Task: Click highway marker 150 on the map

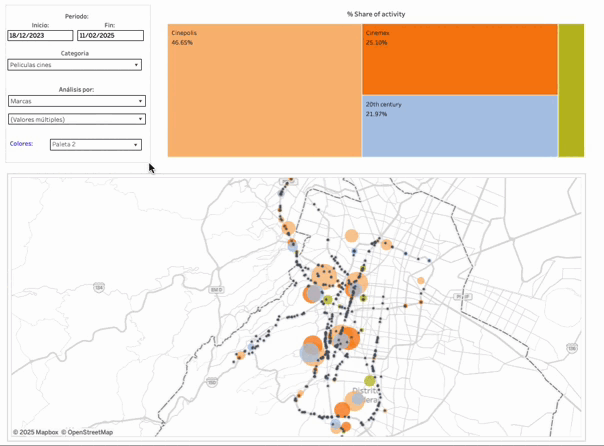Action: tap(212, 382)
